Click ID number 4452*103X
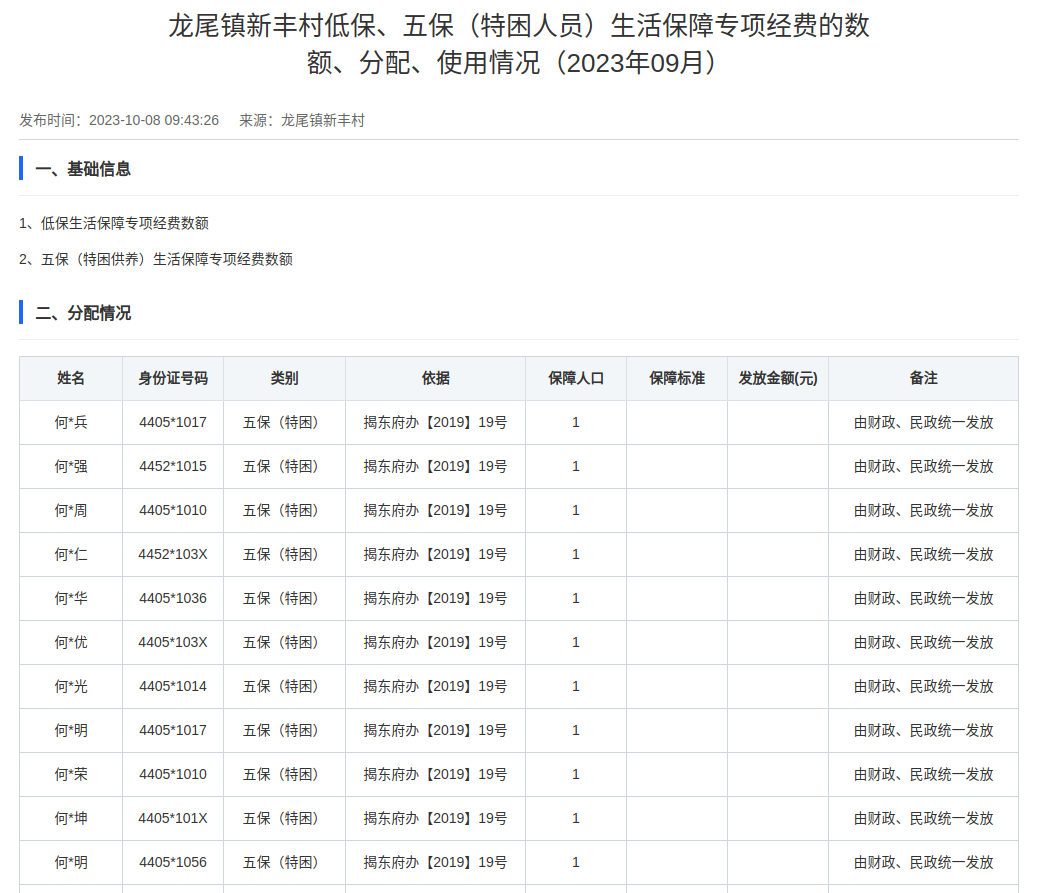1038x893 pixels. (x=173, y=555)
